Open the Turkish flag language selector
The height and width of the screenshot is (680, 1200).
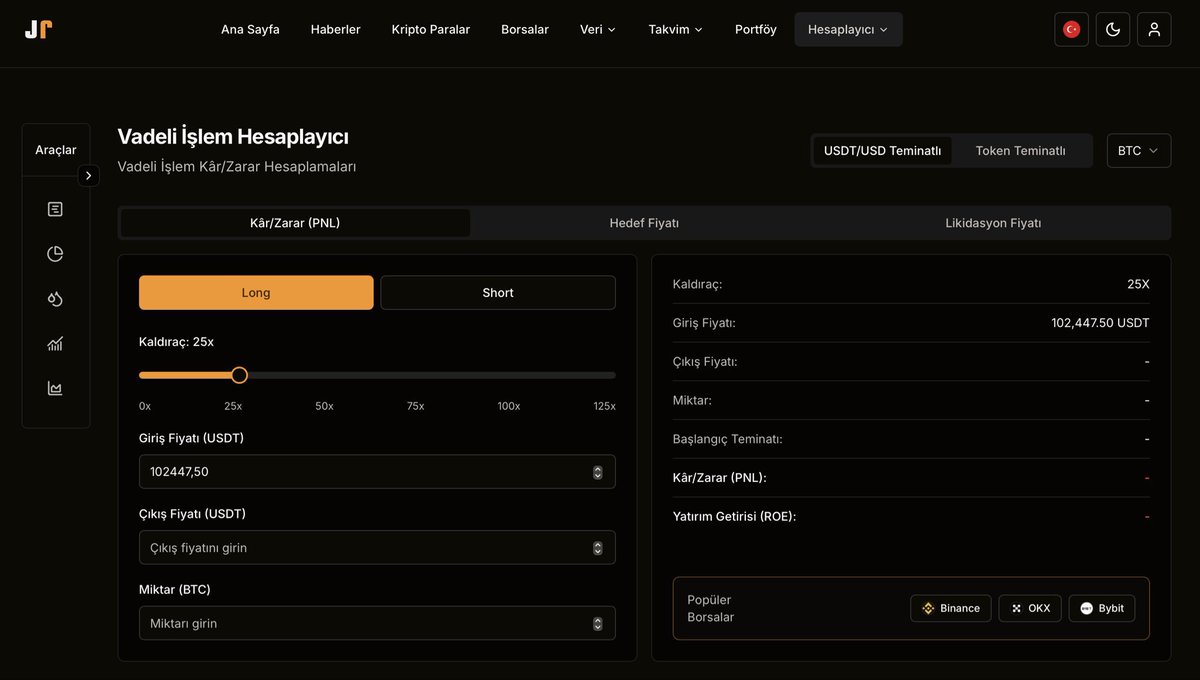(x=1071, y=29)
